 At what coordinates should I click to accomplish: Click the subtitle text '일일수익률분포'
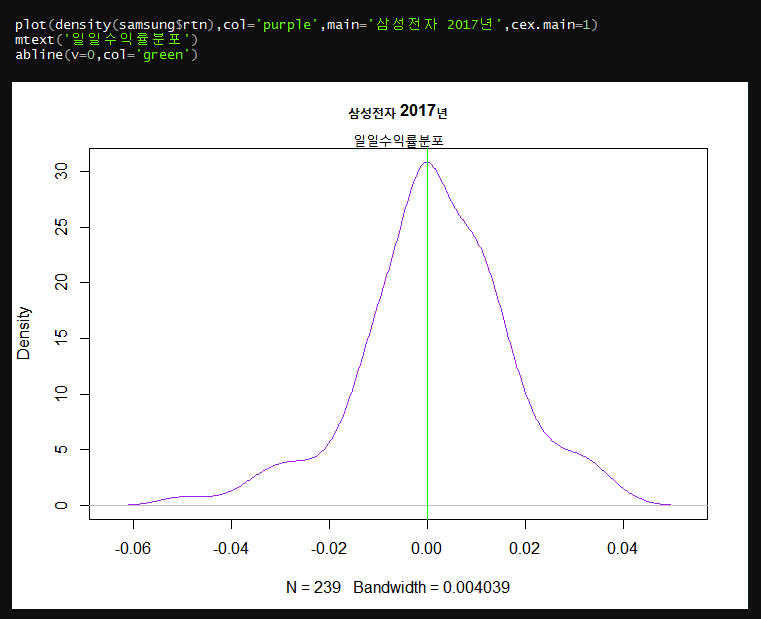[x=398, y=141]
